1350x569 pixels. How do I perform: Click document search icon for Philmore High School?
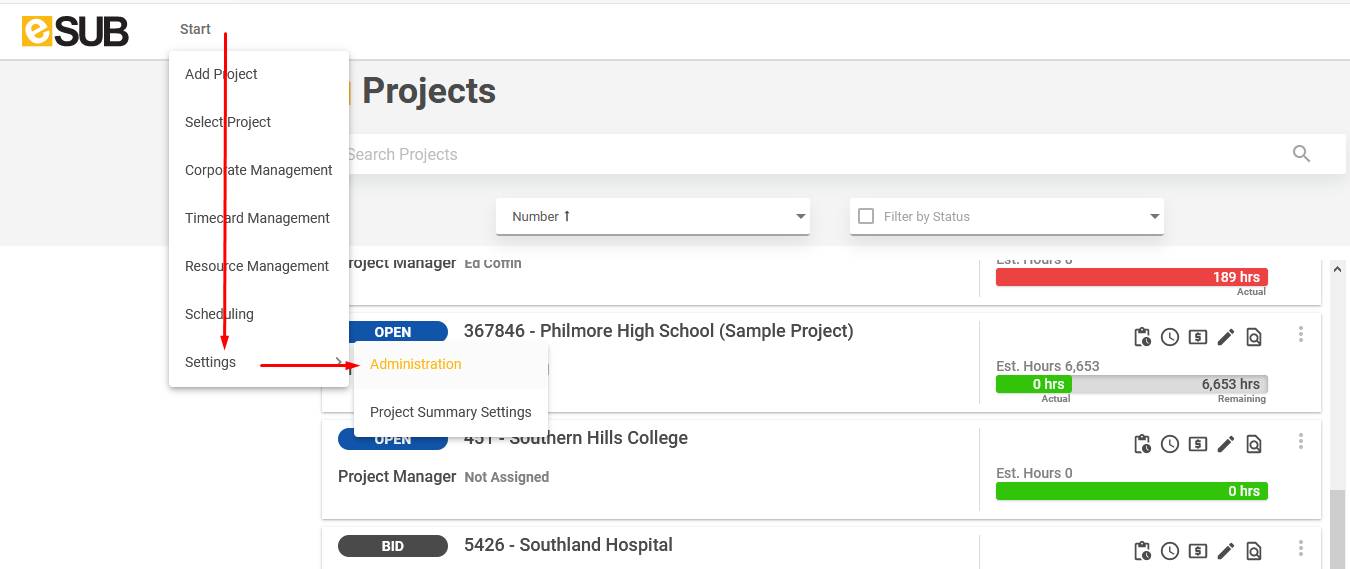[1254, 337]
